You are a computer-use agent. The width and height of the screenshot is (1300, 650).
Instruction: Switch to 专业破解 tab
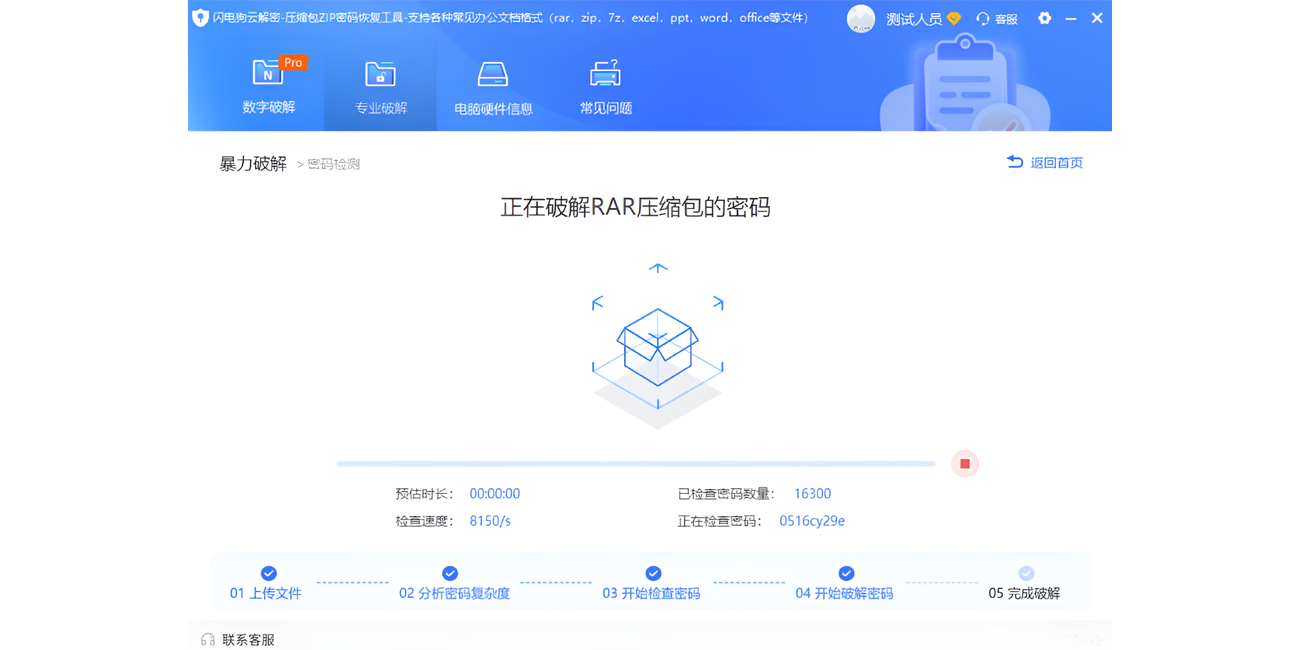[380, 108]
